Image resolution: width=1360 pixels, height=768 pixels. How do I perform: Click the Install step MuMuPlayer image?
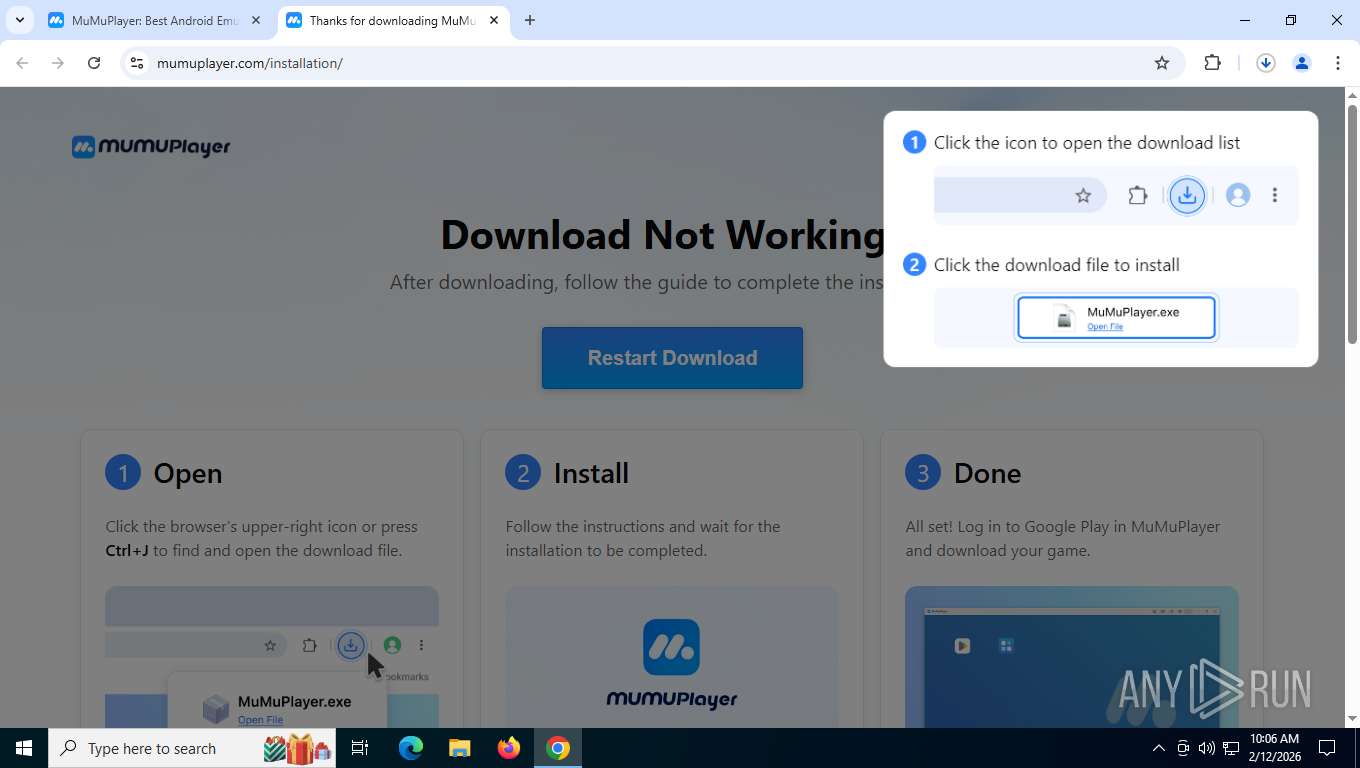pos(672,657)
